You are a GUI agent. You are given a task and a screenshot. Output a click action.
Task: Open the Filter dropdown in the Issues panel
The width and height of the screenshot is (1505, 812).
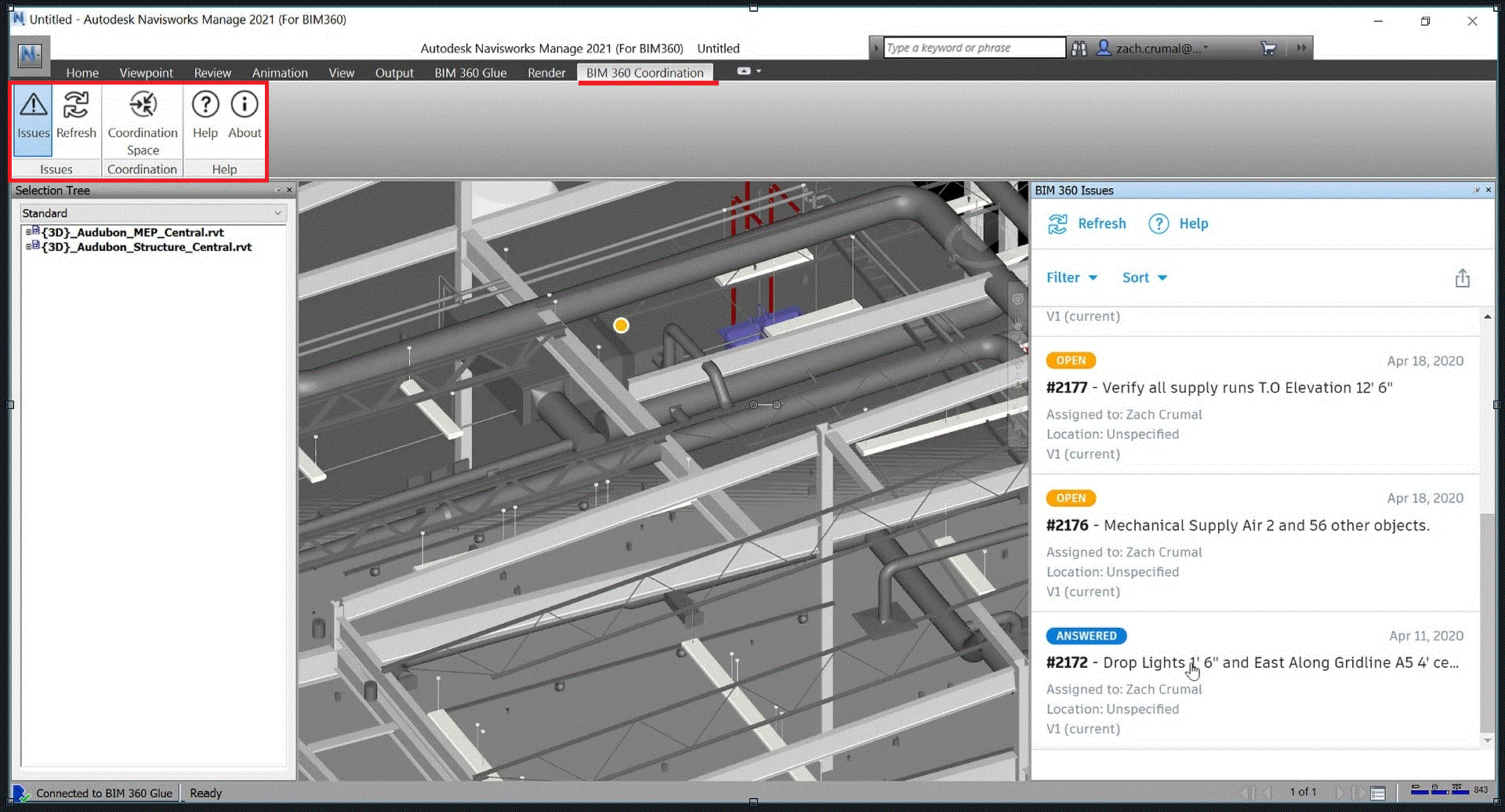click(x=1071, y=277)
